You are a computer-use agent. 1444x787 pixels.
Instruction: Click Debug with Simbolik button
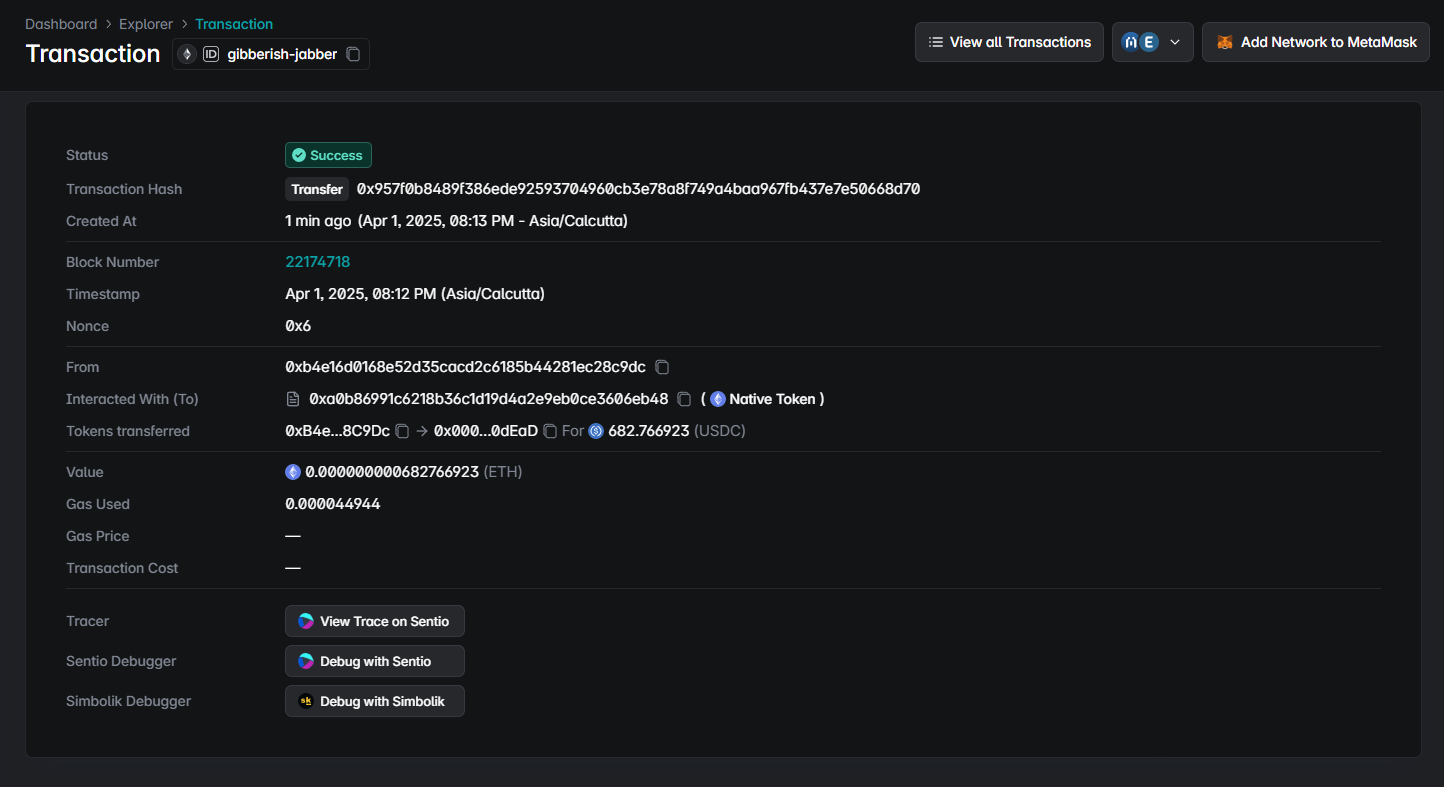click(x=375, y=701)
